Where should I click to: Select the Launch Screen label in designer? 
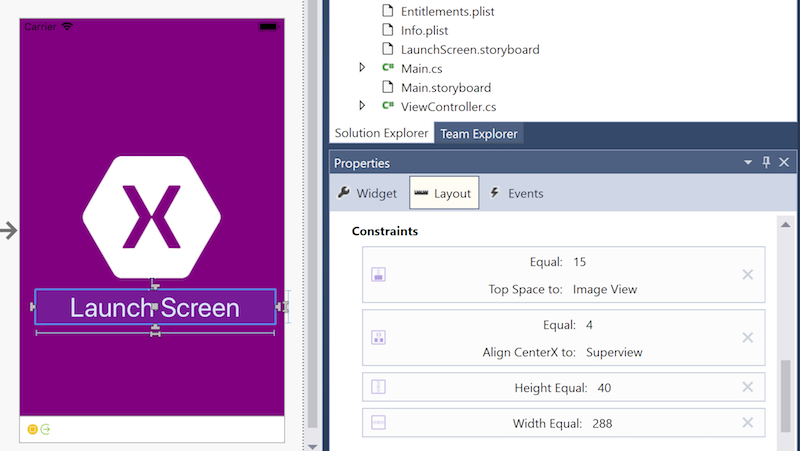[155, 307]
